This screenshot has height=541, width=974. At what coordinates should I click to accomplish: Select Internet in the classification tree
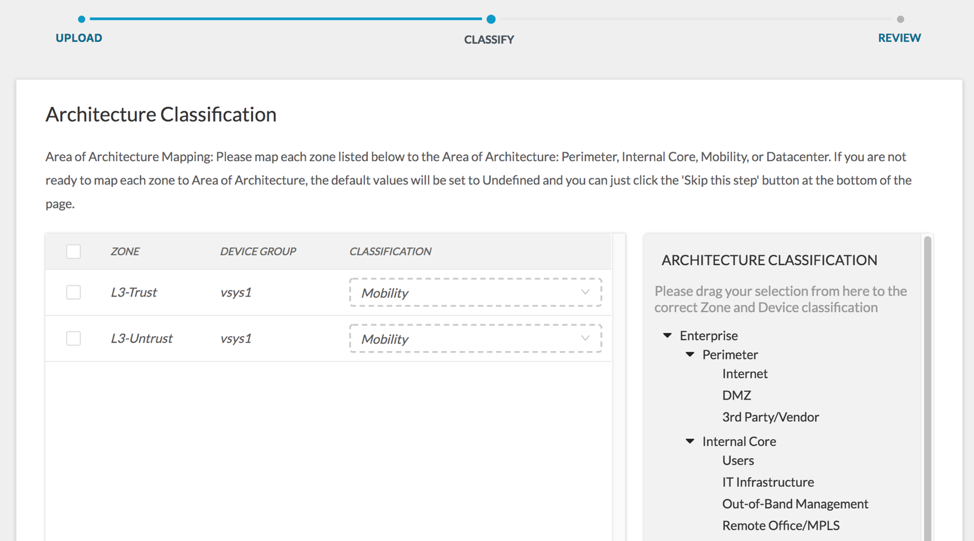click(x=745, y=374)
